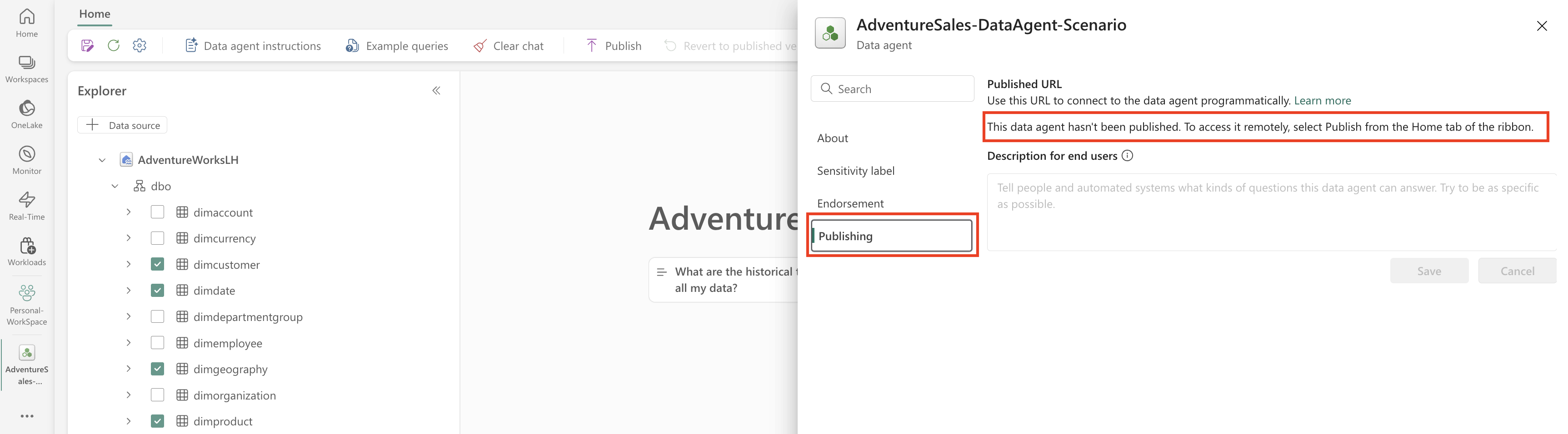Click the Publish button in the ribbon

[614, 45]
